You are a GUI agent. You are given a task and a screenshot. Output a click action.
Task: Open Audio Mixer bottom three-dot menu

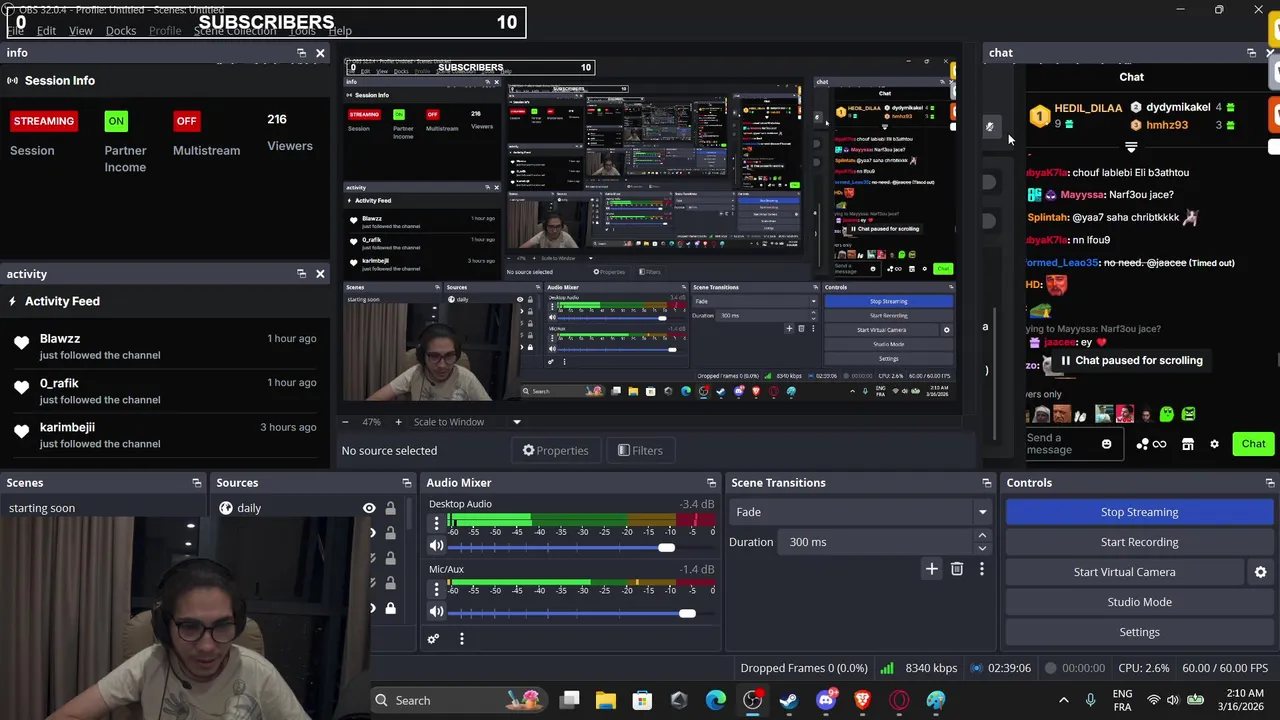461,638
